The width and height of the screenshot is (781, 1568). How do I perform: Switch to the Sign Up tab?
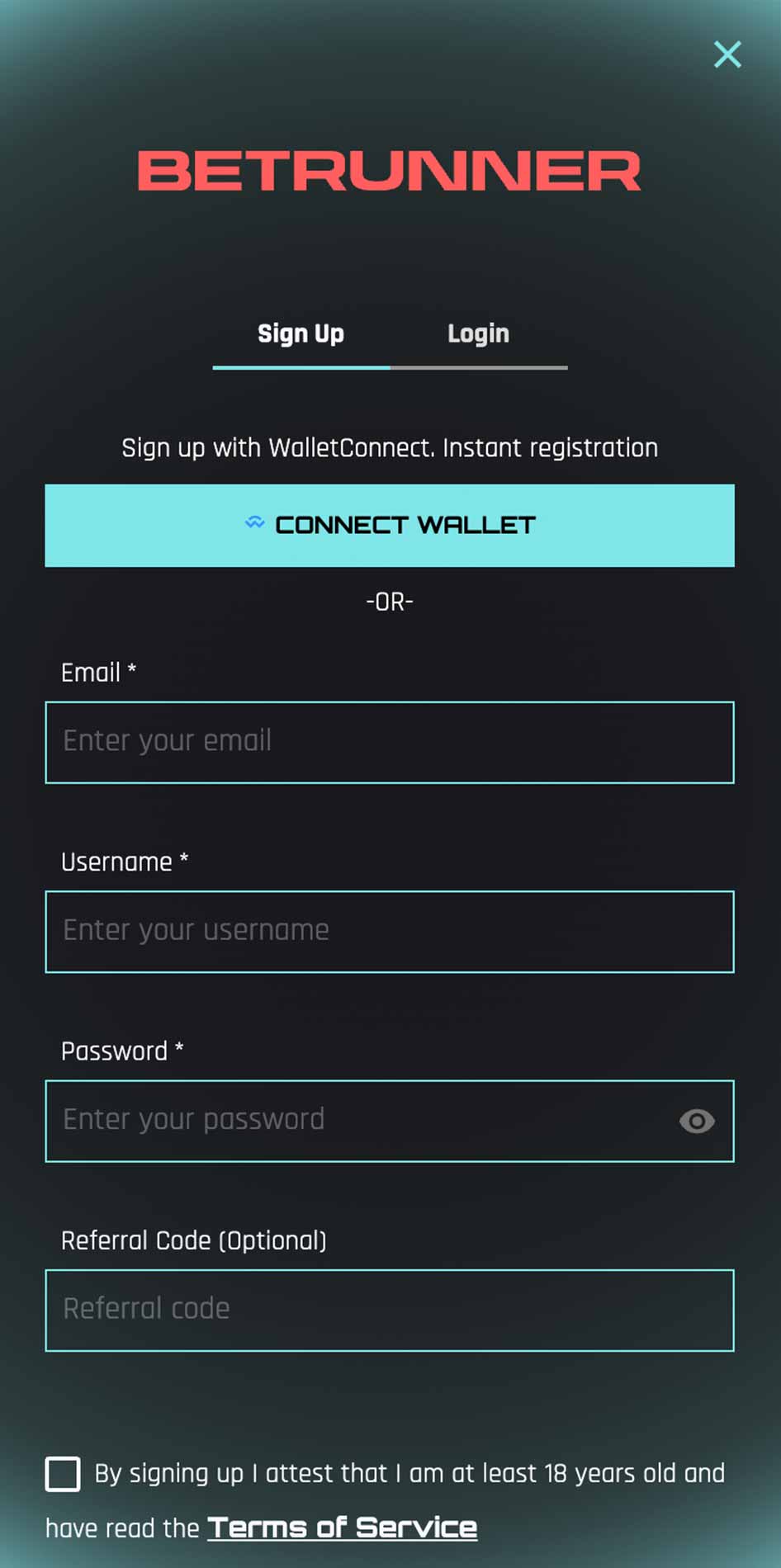point(301,334)
